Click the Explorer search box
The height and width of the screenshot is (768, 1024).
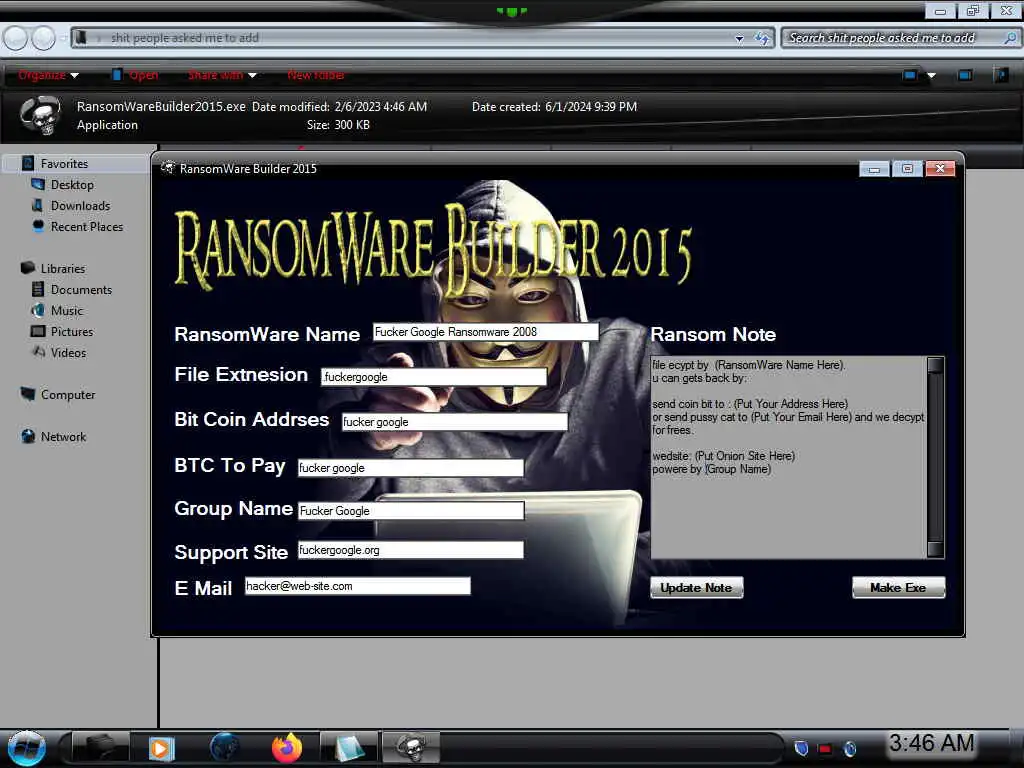(901, 38)
